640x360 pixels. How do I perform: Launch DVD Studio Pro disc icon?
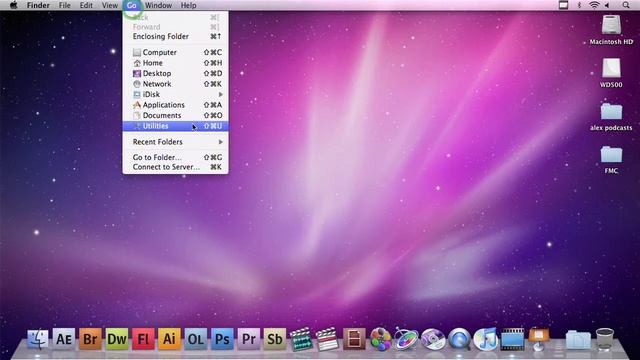tap(433, 339)
